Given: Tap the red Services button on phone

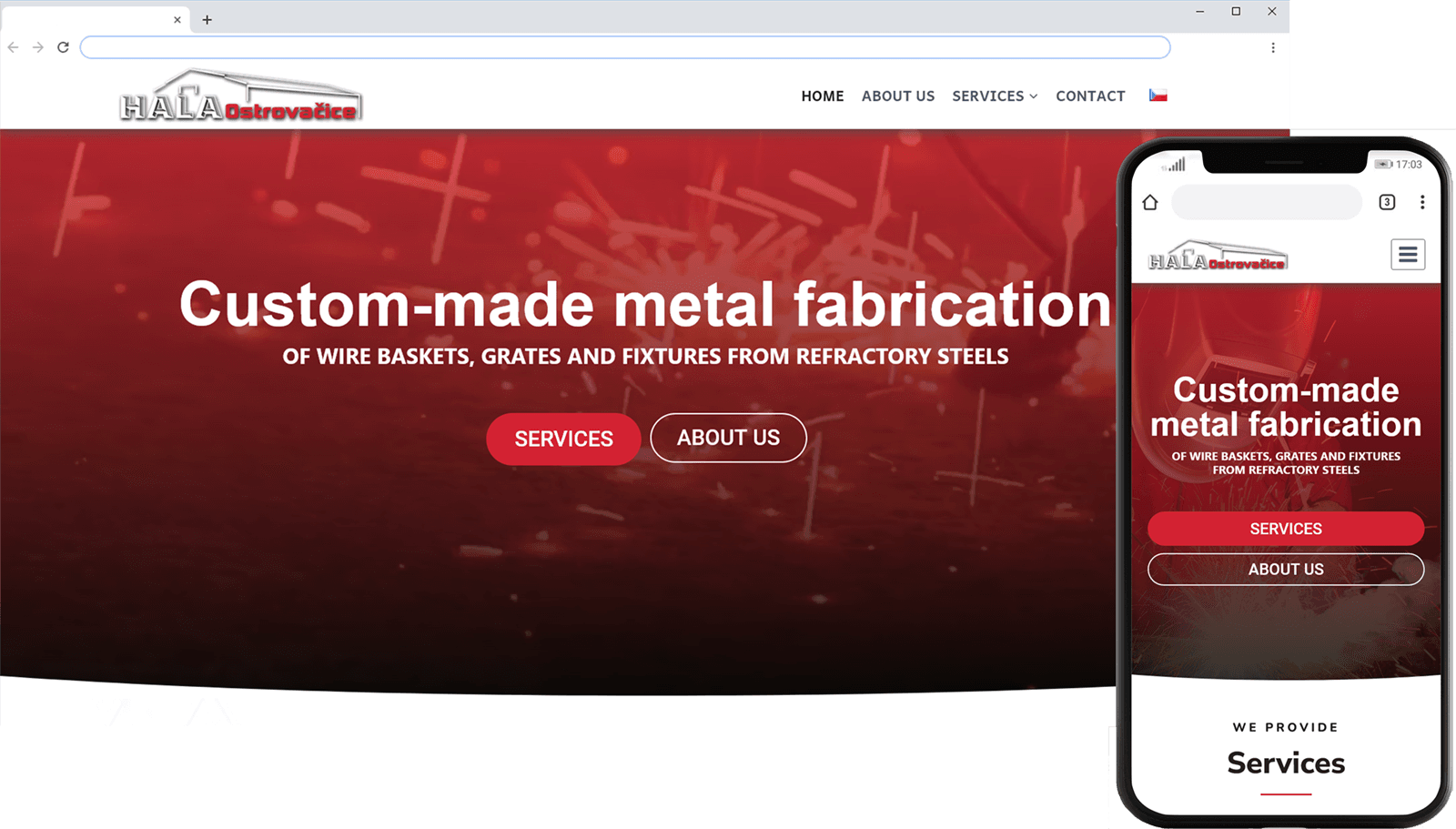Looking at the screenshot, I should pyautogui.click(x=1286, y=529).
